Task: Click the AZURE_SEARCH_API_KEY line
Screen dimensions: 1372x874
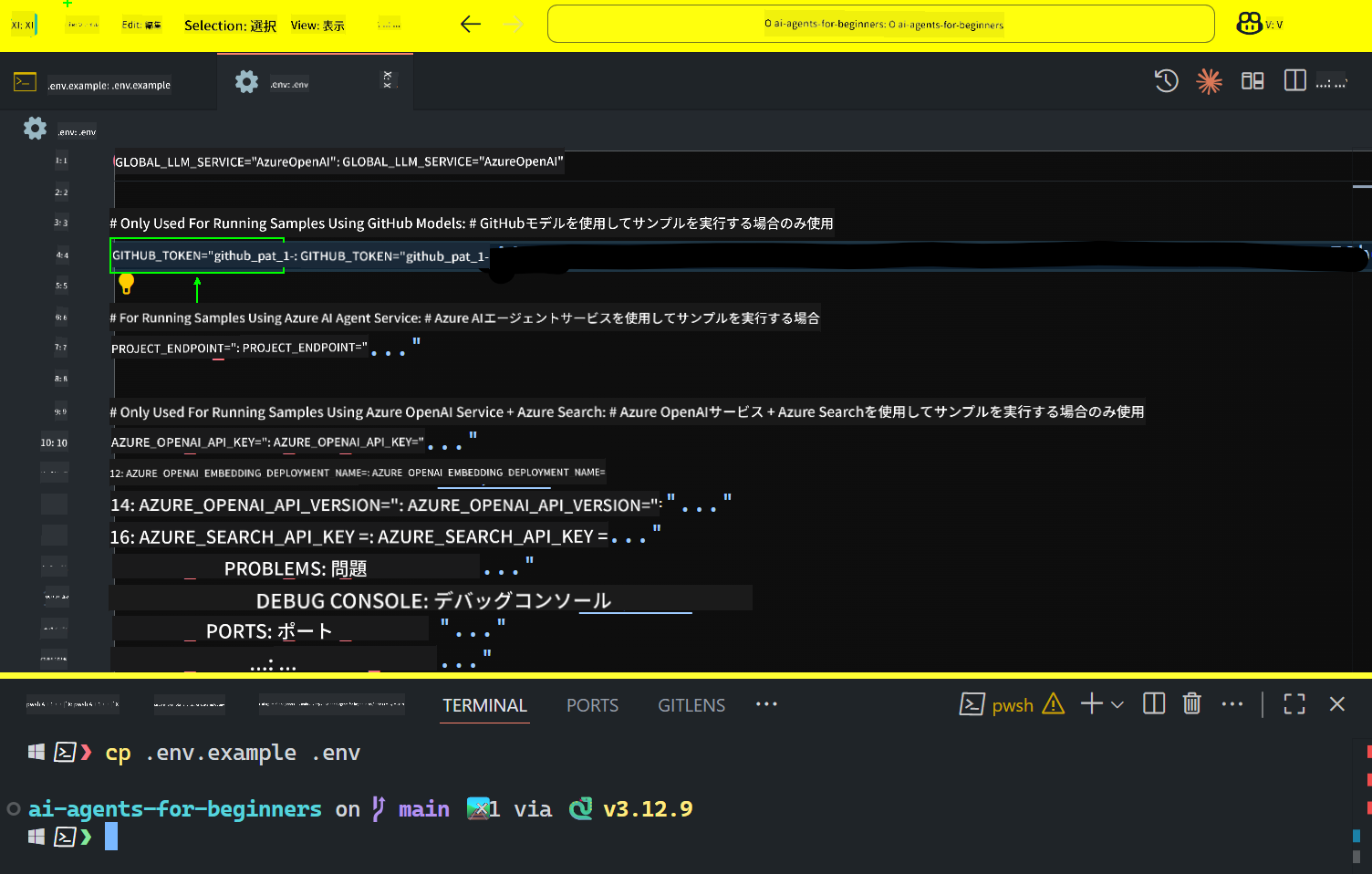Action: (359, 537)
